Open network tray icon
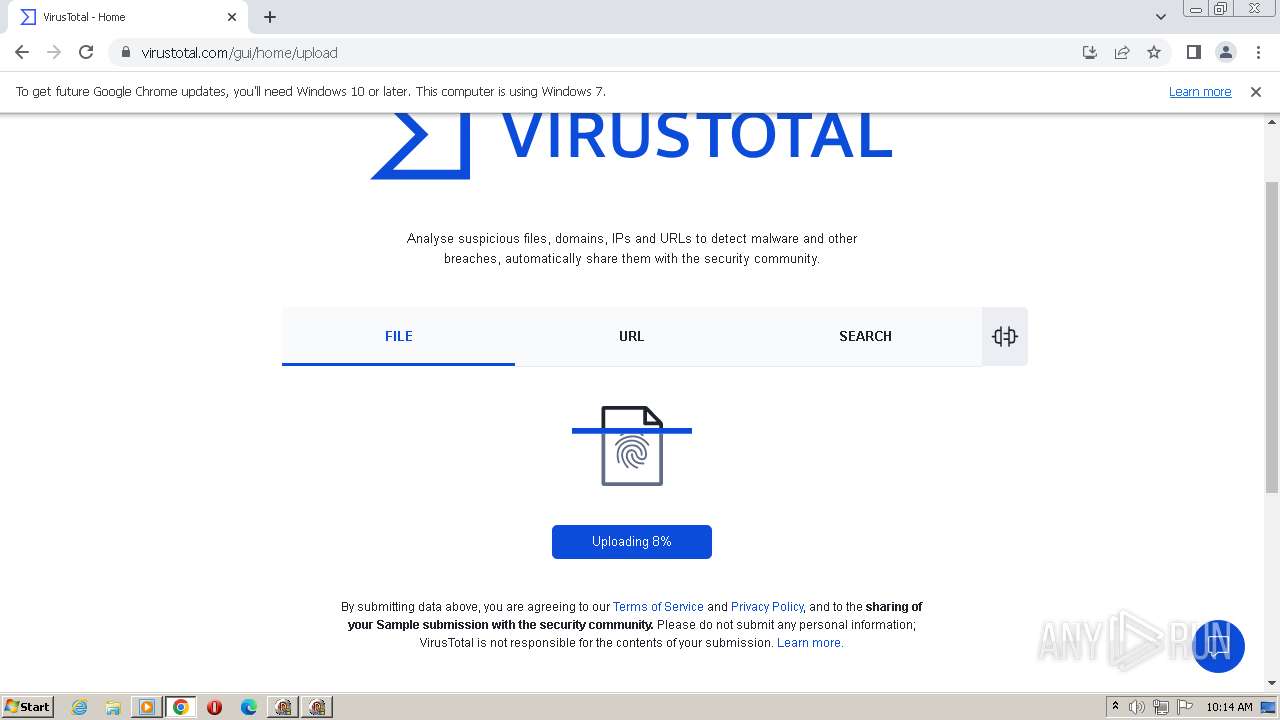 (1161, 707)
